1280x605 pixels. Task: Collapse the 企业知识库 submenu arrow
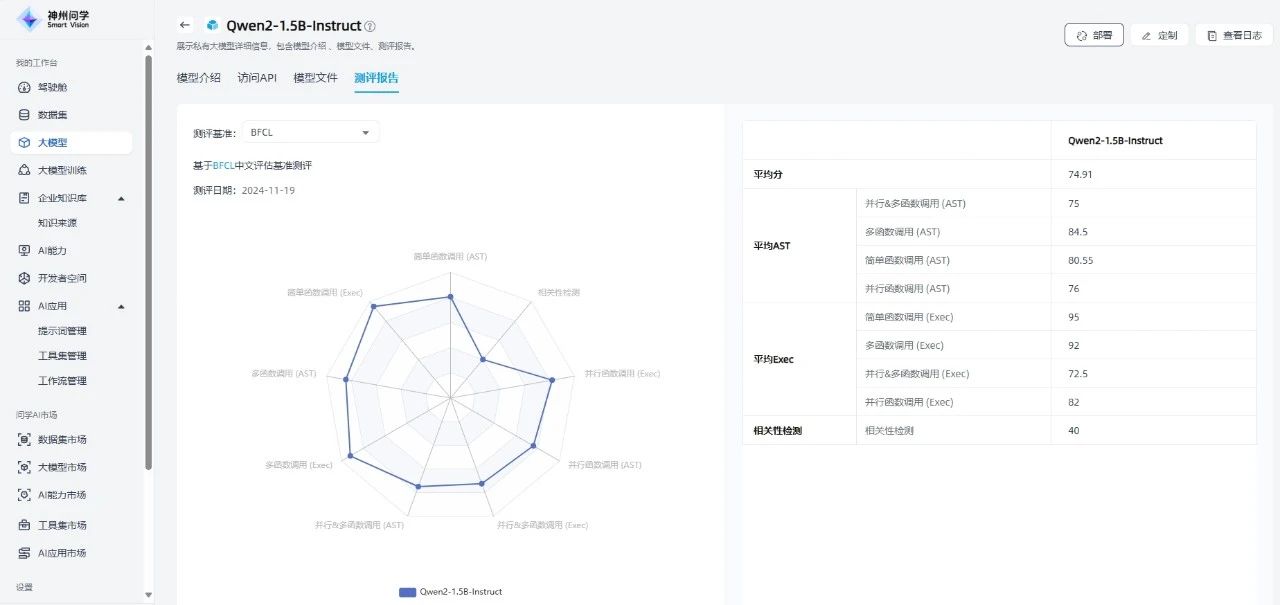click(x=121, y=198)
